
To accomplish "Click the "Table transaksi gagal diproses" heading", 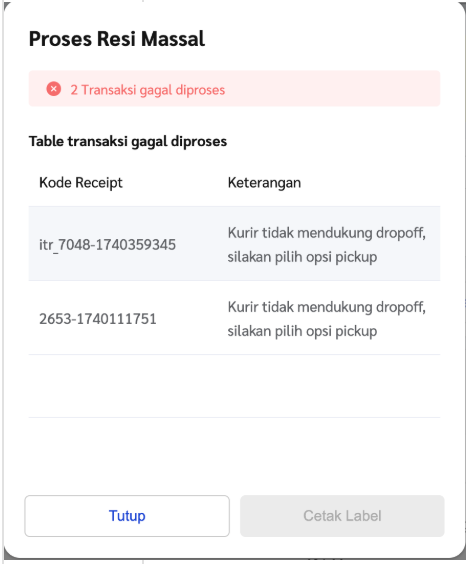I will [128, 141].
